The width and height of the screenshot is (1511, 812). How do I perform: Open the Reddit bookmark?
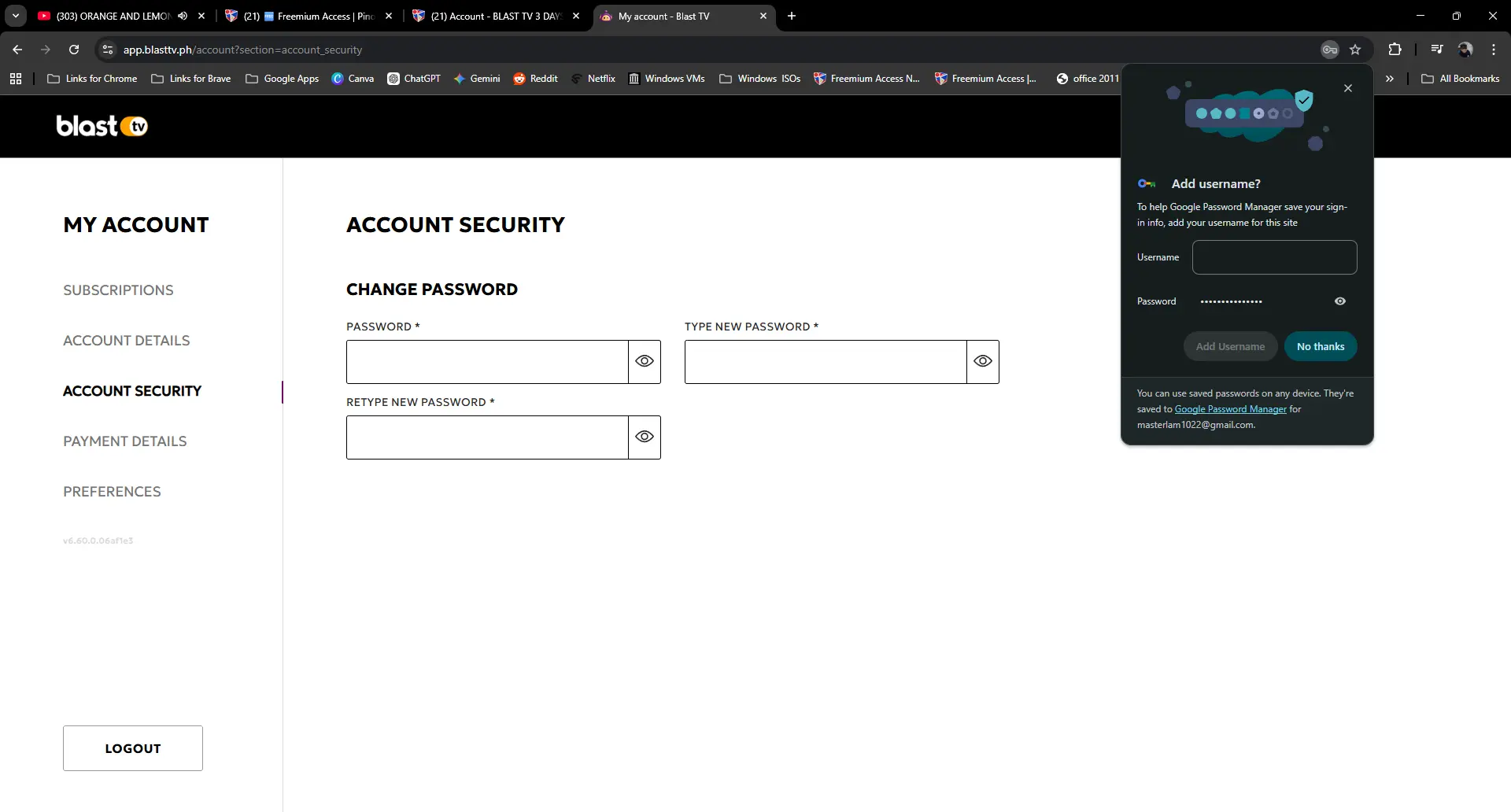click(x=535, y=79)
